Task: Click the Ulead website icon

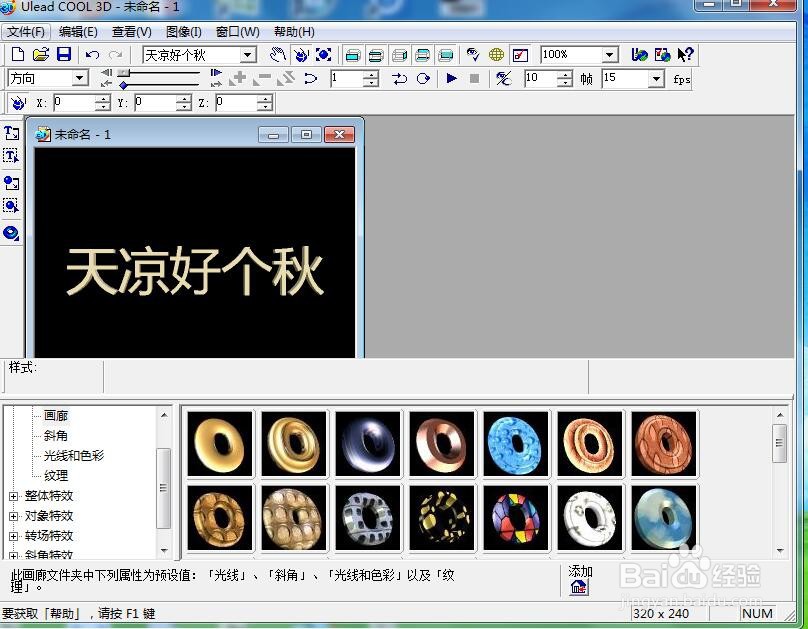Action: 639,55
